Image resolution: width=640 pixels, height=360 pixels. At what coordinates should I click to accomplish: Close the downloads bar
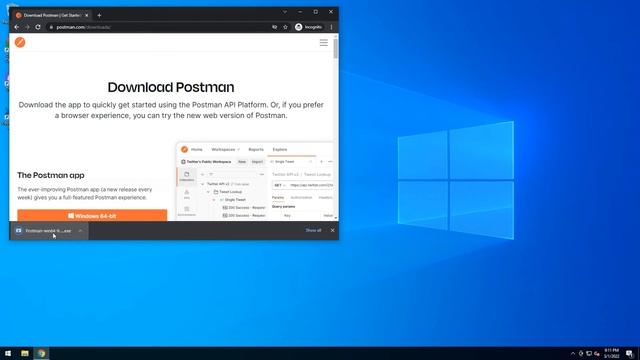(x=333, y=231)
